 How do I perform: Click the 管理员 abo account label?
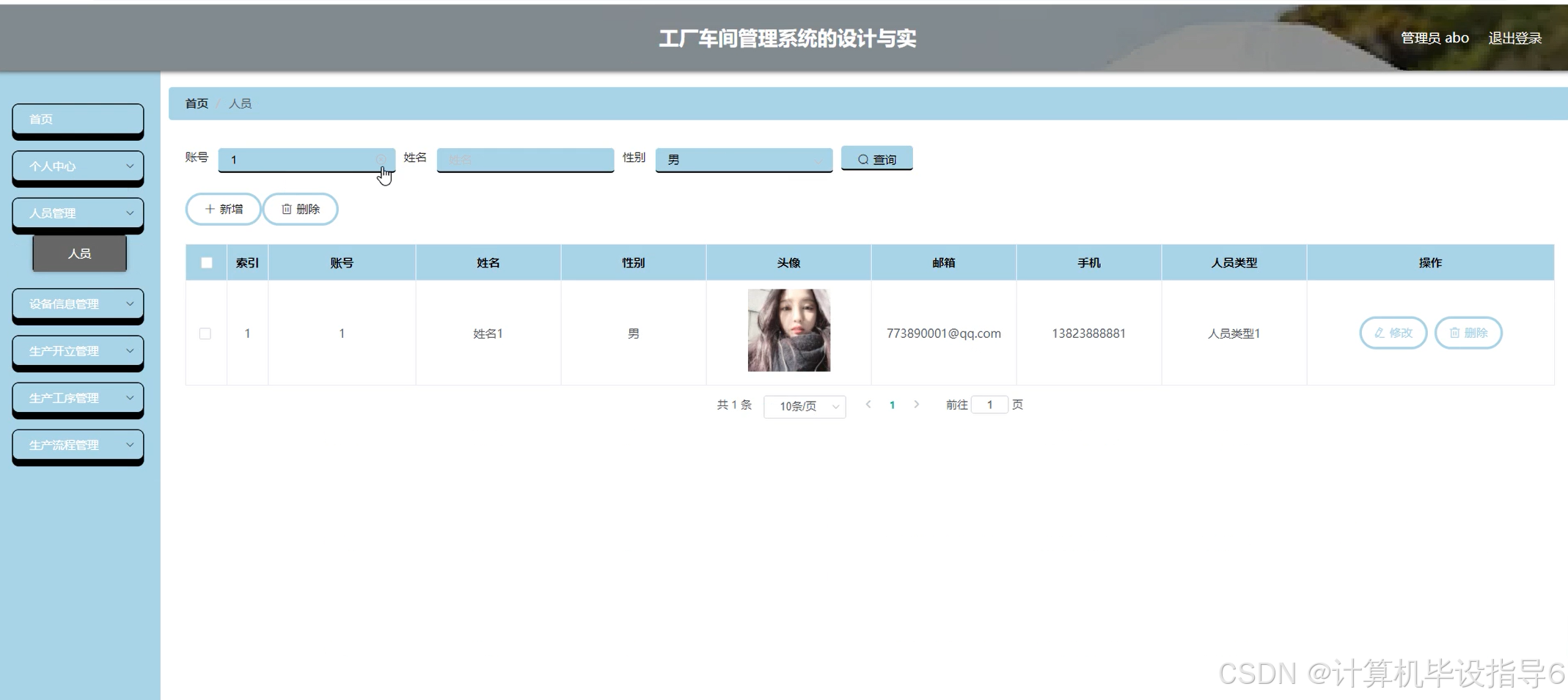tap(1435, 38)
